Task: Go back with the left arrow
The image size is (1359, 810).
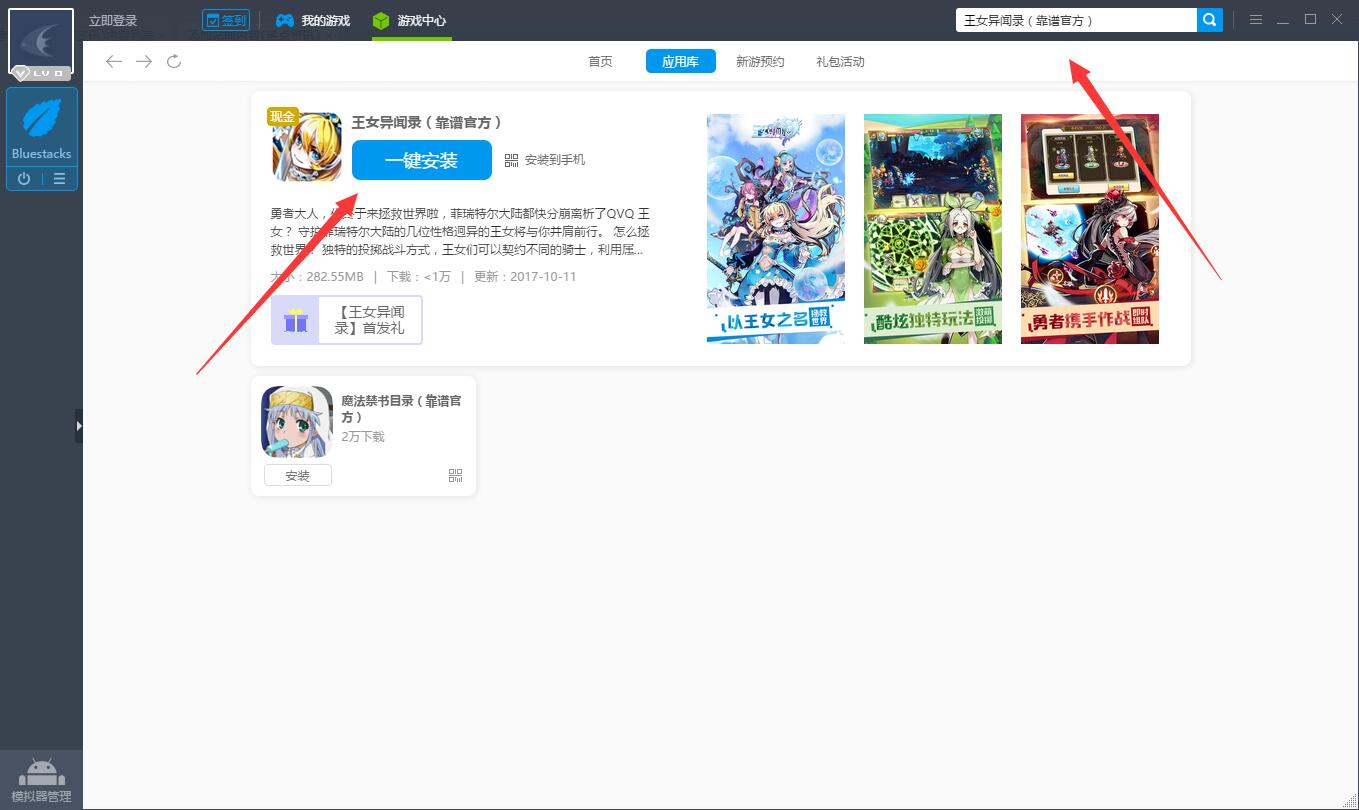Action: tap(114, 62)
